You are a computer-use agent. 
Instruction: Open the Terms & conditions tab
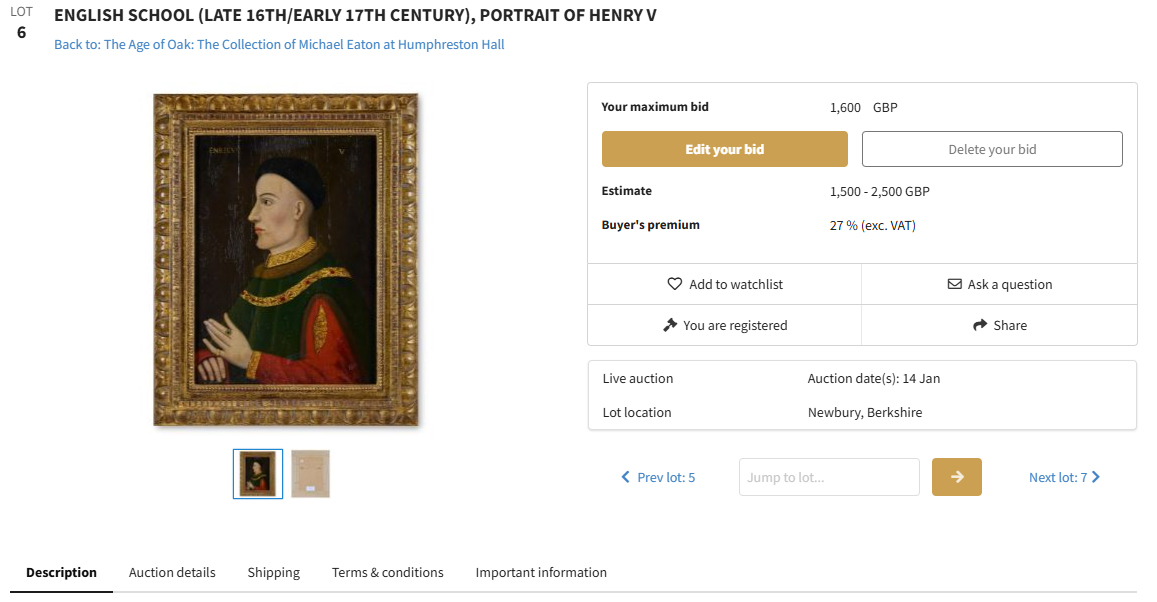click(388, 572)
